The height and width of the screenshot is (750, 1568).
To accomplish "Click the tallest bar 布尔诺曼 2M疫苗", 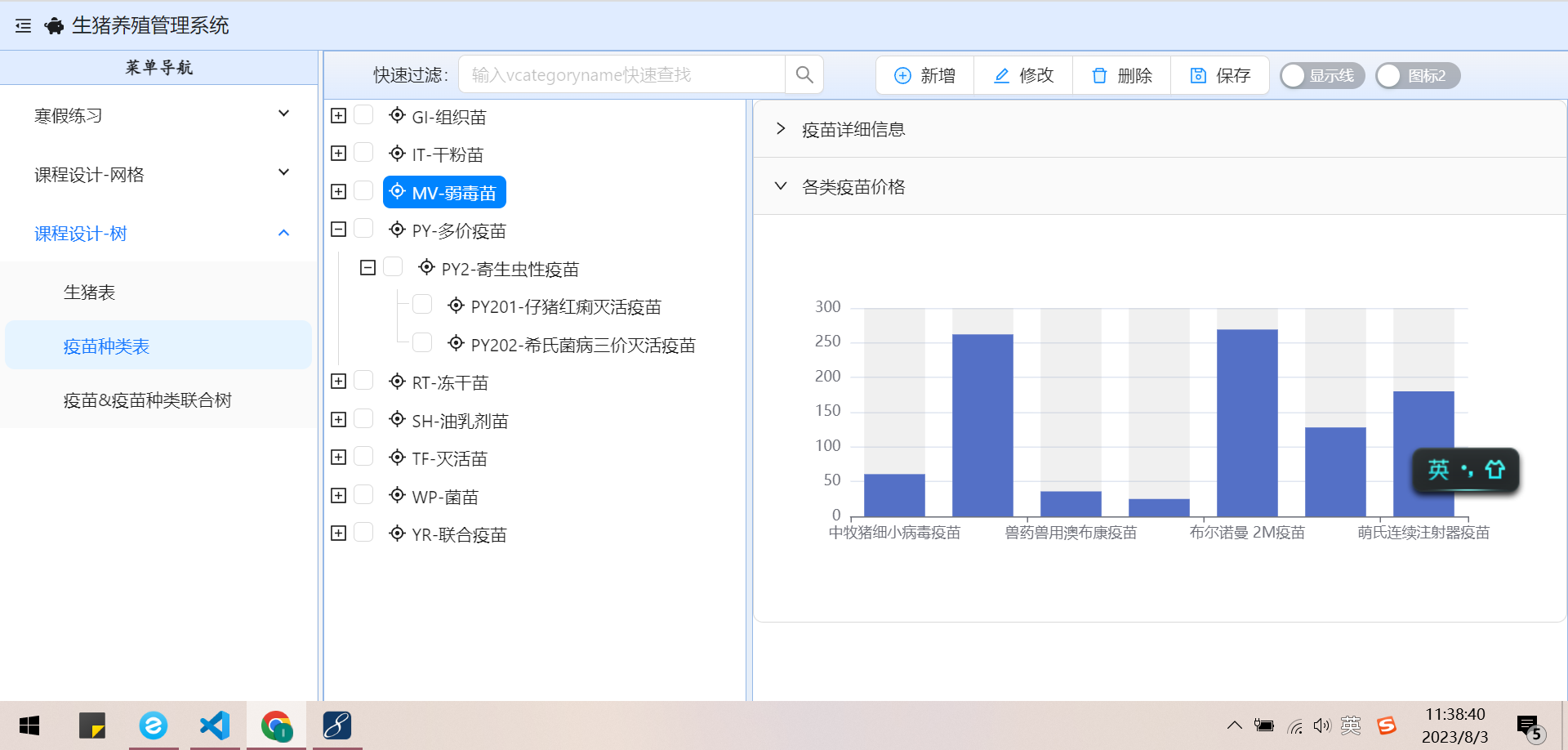I will click(1247, 422).
